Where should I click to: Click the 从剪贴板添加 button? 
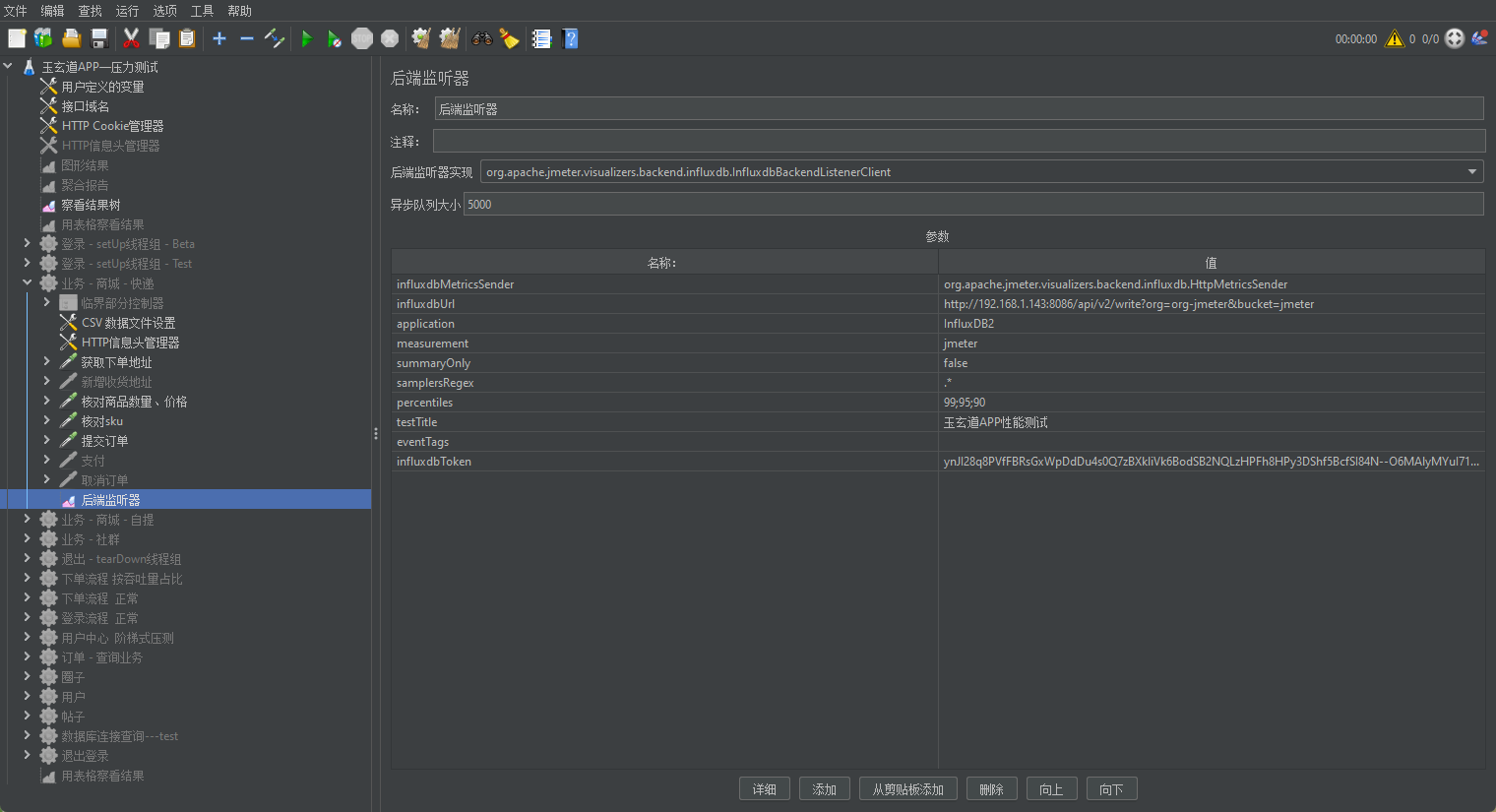coord(907,789)
